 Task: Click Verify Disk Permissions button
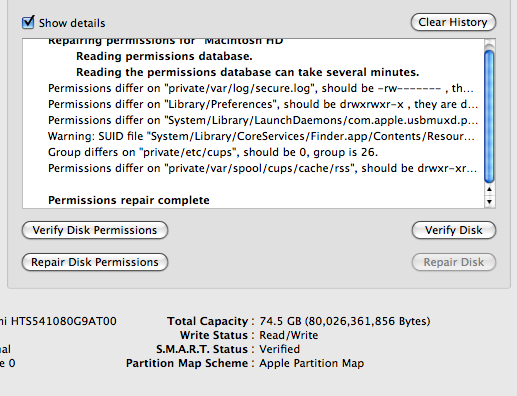[95, 230]
